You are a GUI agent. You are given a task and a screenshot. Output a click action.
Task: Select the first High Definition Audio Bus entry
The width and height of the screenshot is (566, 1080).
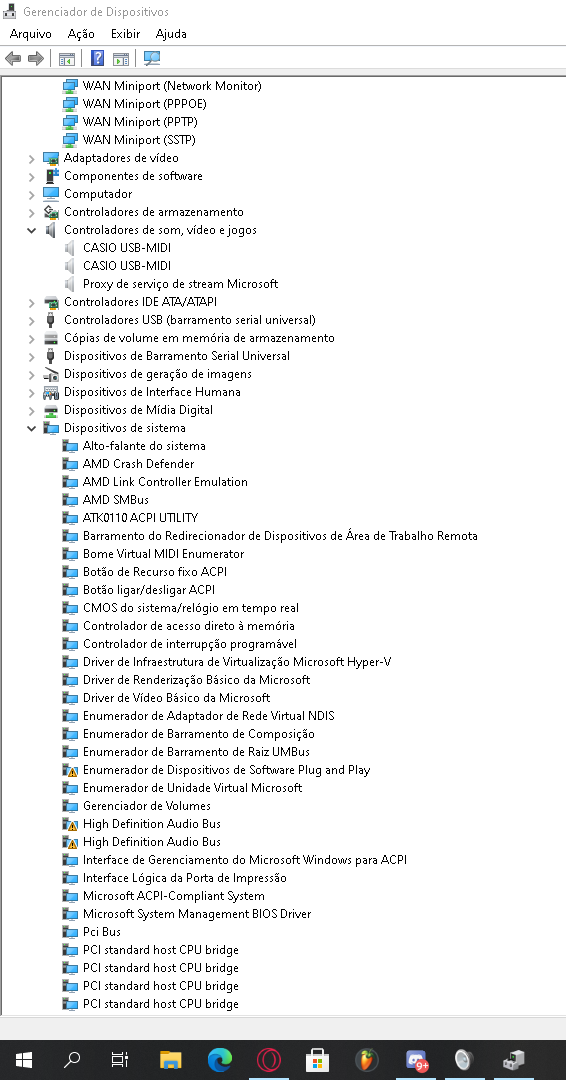pos(151,824)
